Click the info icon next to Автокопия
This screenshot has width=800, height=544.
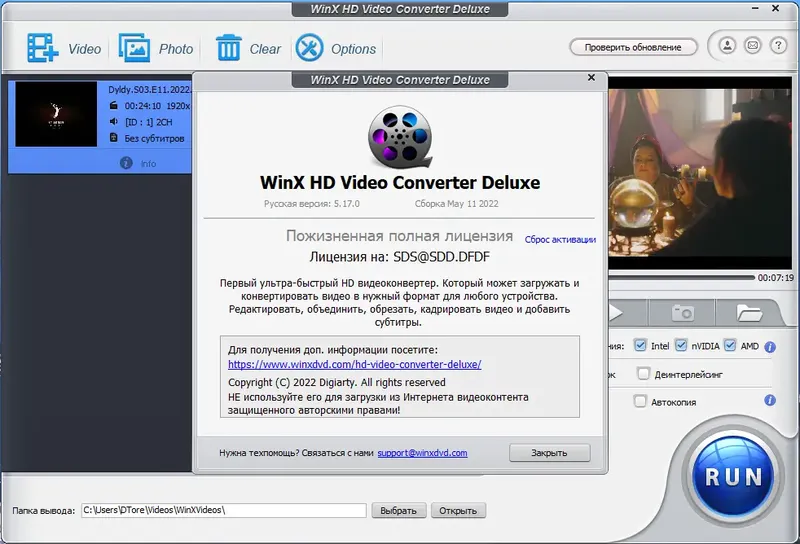(x=770, y=401)
